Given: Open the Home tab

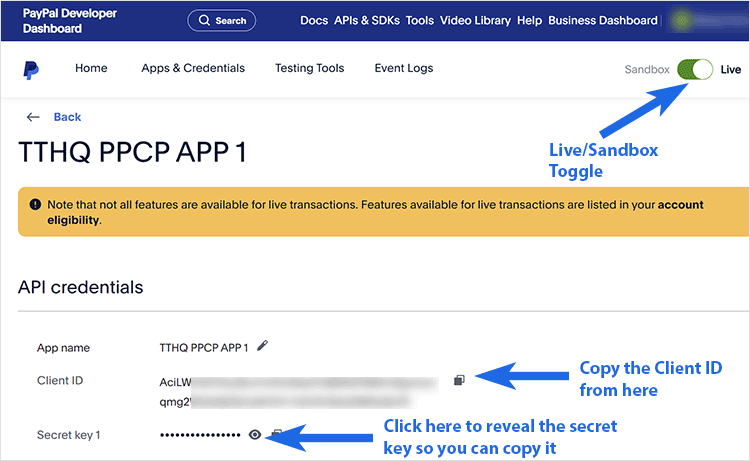Looking at the screenshot, I should tap(91, 68).
